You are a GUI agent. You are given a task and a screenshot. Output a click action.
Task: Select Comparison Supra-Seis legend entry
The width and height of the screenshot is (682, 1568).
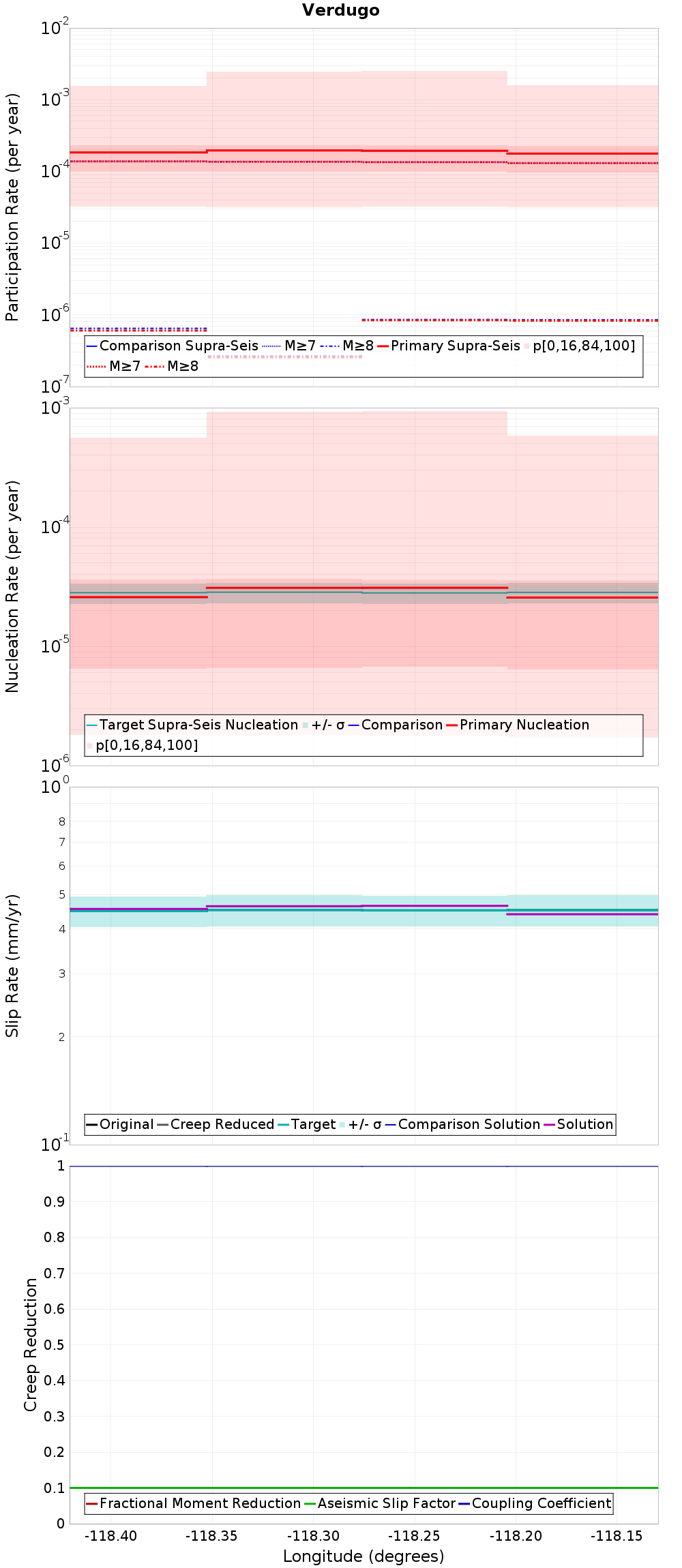(x=173, y=346)
